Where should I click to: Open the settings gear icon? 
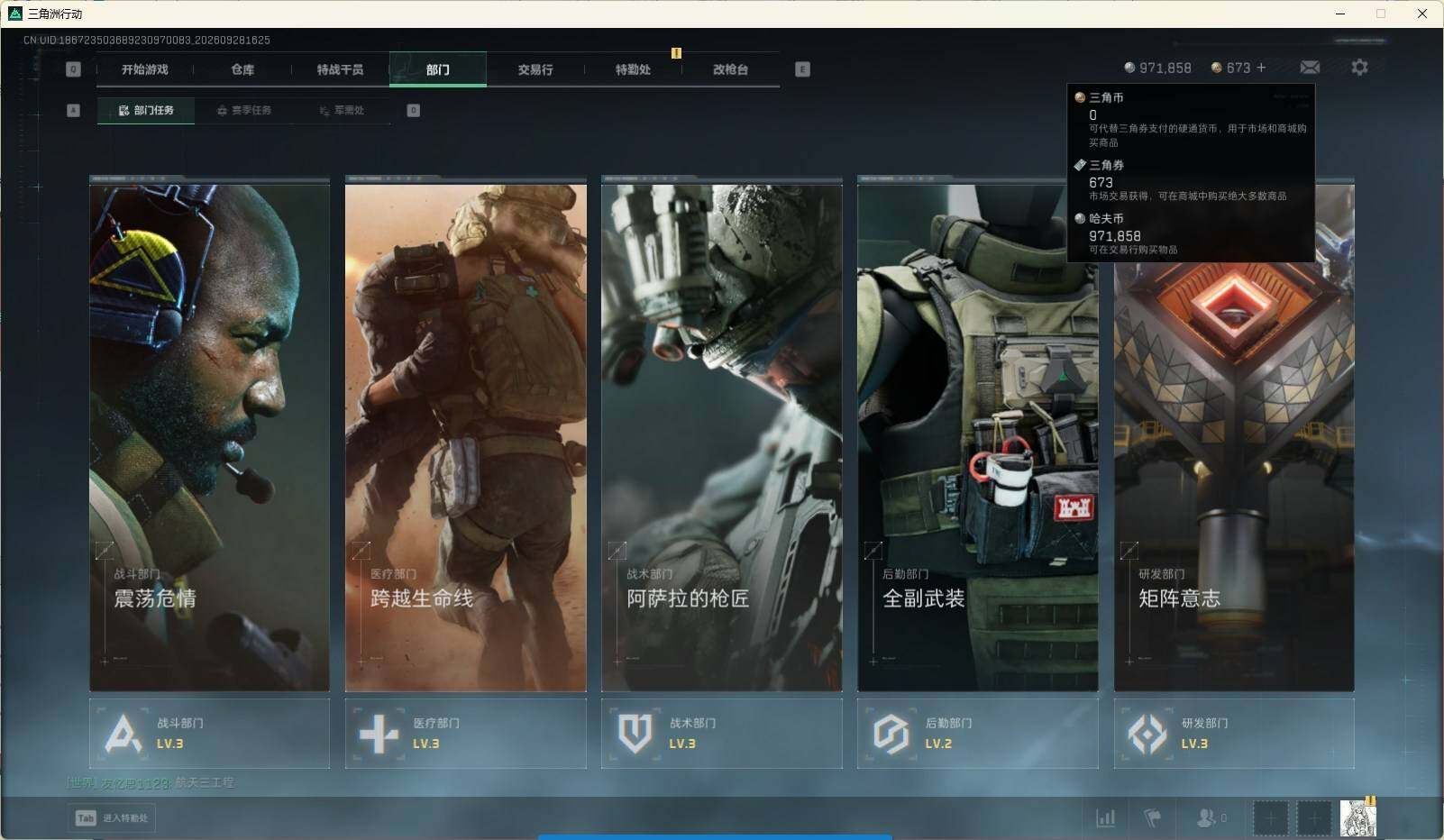click(x=1359, y=68)
